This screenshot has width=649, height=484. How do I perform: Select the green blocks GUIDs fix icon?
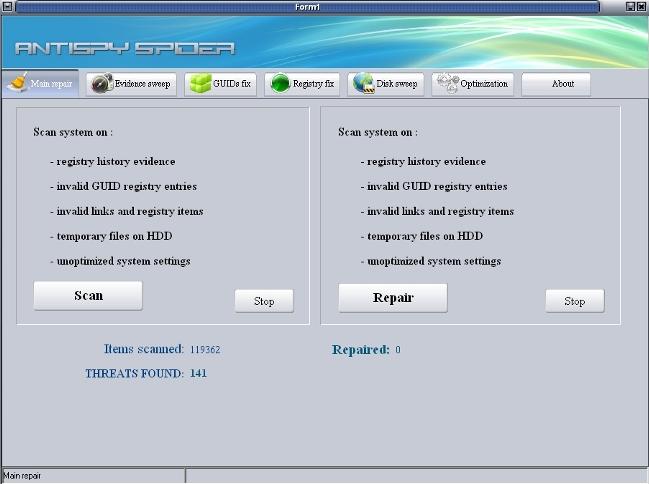tap(199, 84)
